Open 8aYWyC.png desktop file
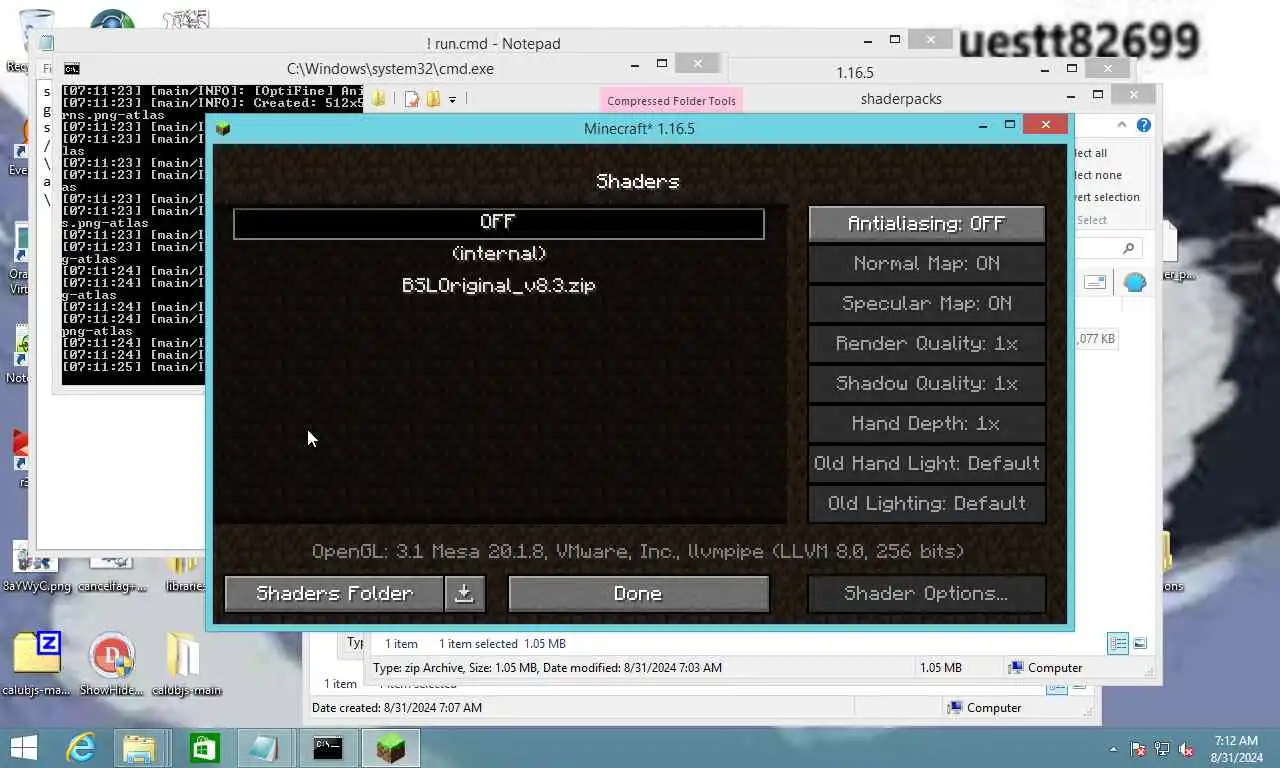The height and width of the screenshot is (768, 1280). click(x=37, y=566)
